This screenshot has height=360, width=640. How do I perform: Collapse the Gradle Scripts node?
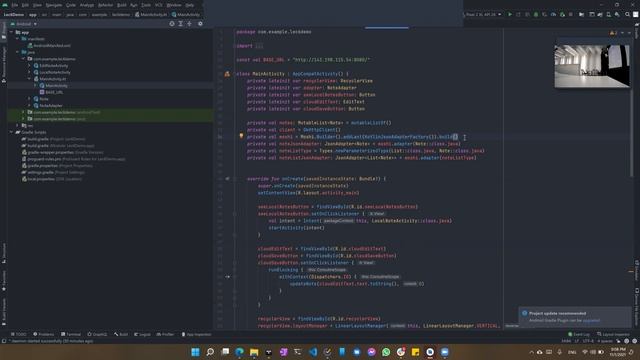(11, 132)
